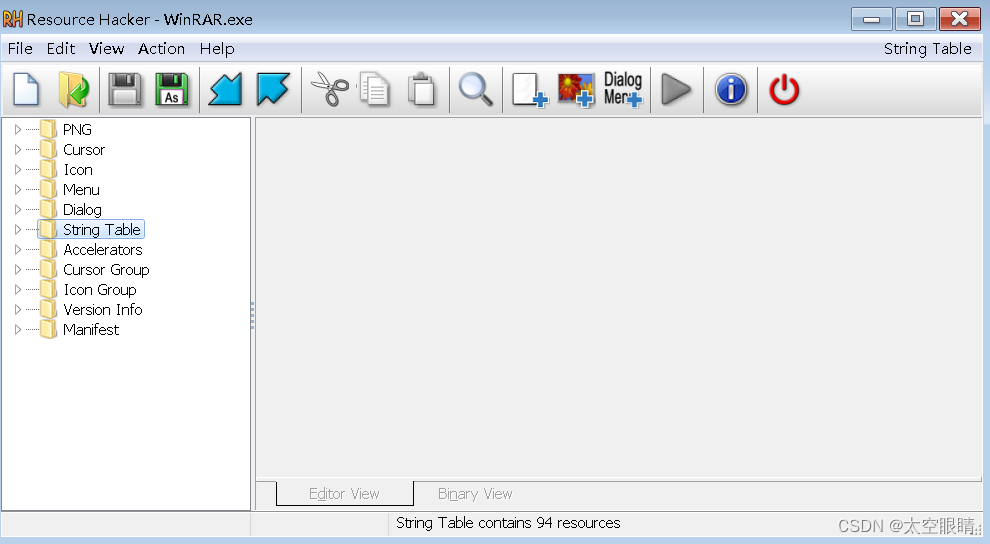Select the Version Info folder

pyautogui.click(x=92, y=309)
